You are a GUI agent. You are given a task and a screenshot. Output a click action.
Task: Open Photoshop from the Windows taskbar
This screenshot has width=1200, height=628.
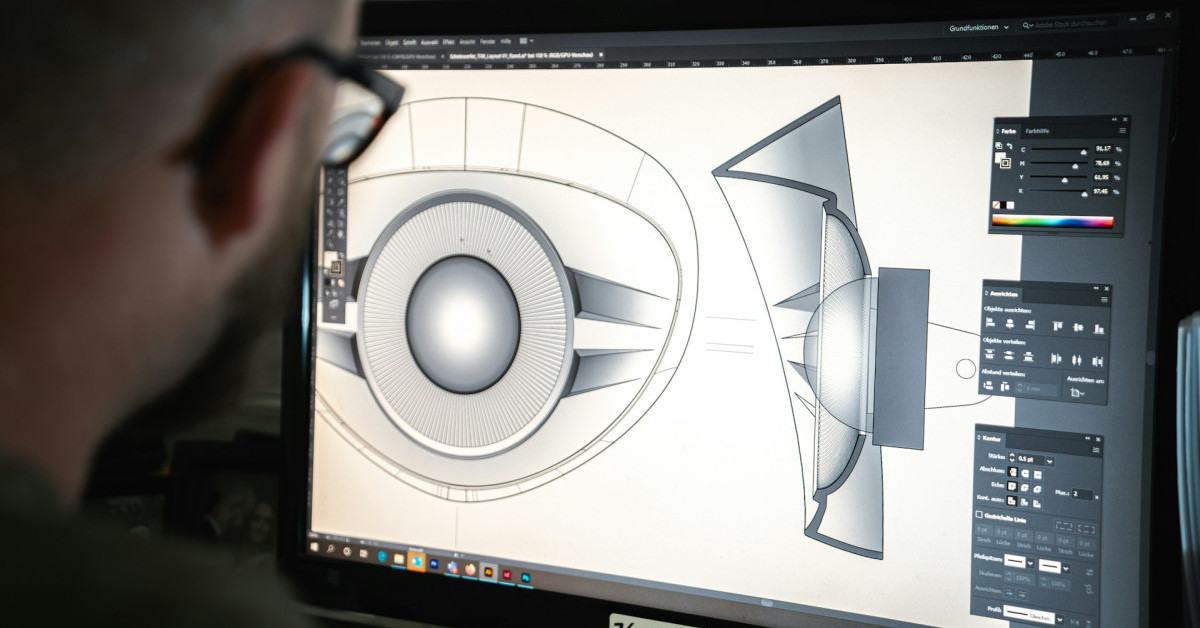point(434,563)
